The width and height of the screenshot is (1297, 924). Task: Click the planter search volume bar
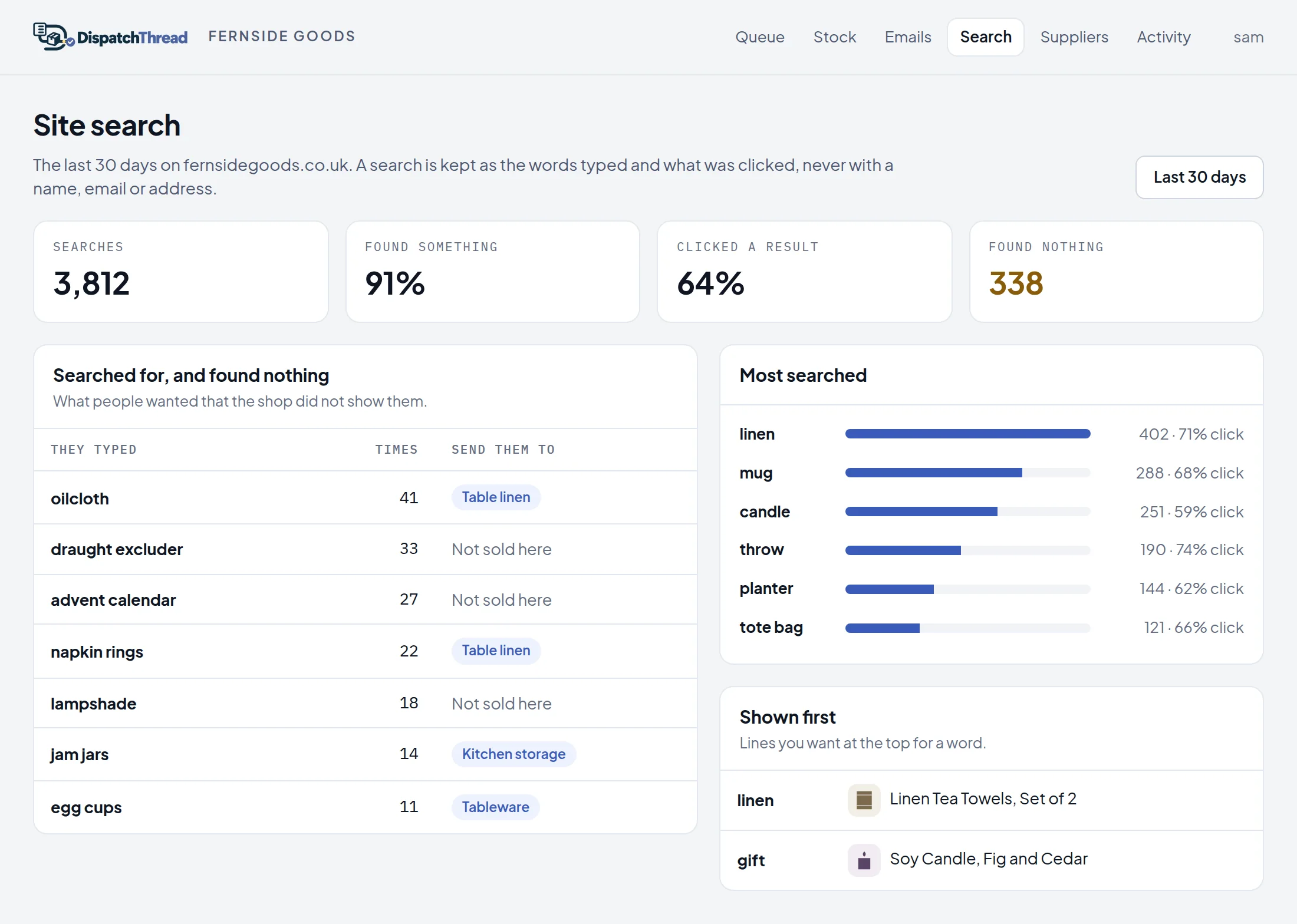[x=967, y=589]
